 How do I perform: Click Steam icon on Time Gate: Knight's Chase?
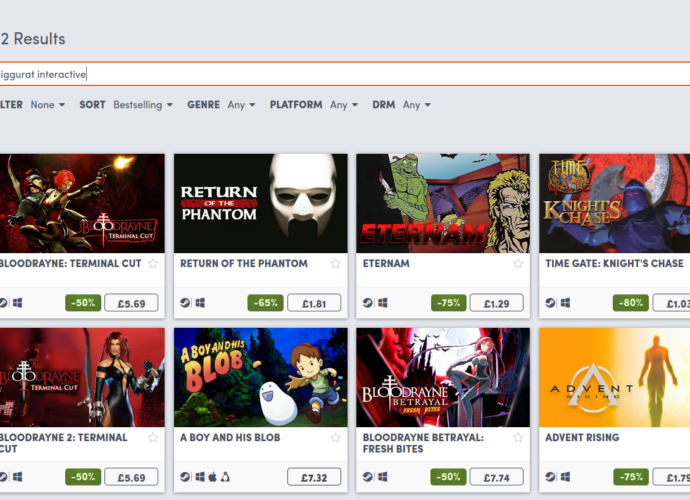(x=551, y=303)
